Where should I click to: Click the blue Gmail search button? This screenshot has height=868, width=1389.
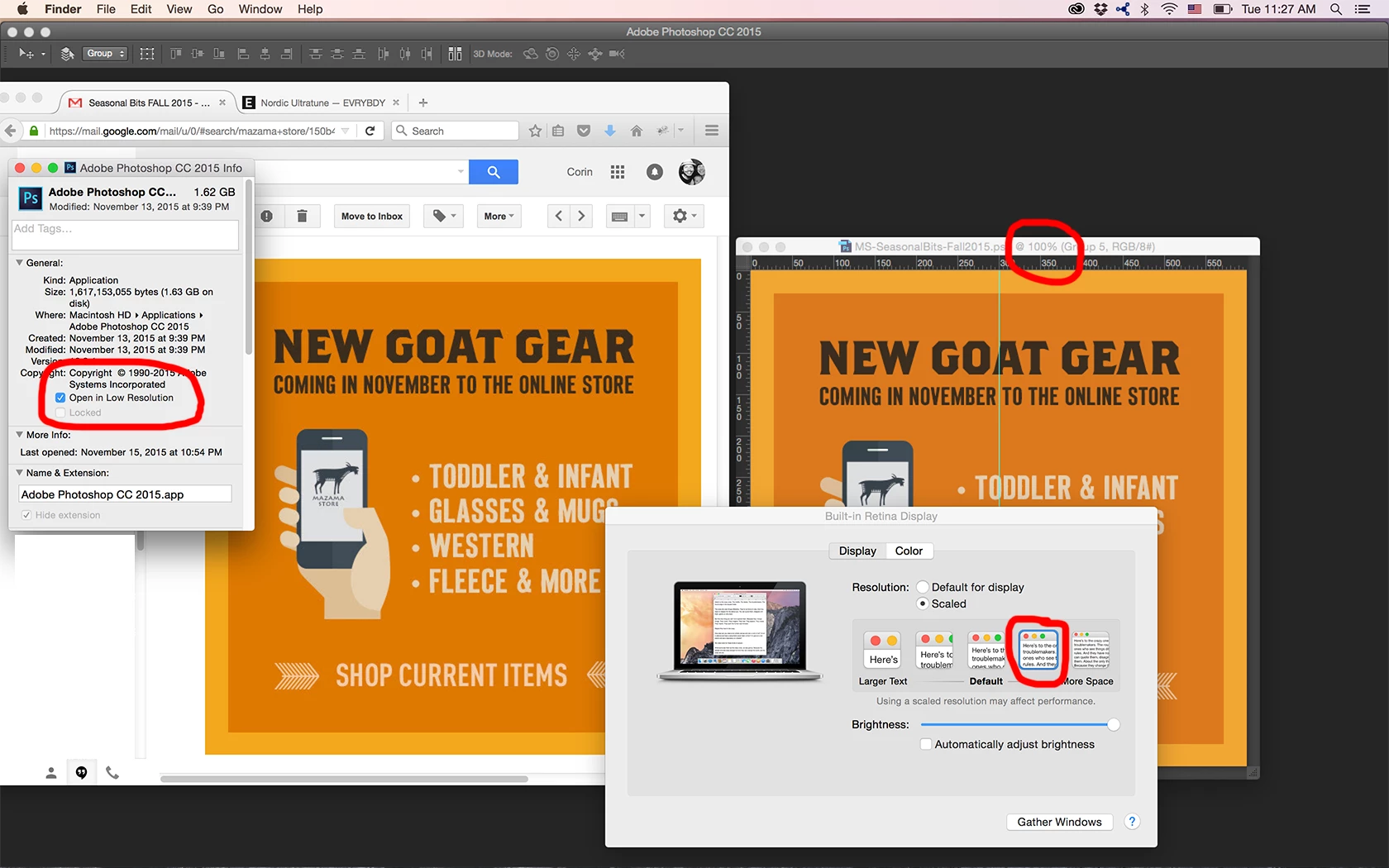click(494, 172)
